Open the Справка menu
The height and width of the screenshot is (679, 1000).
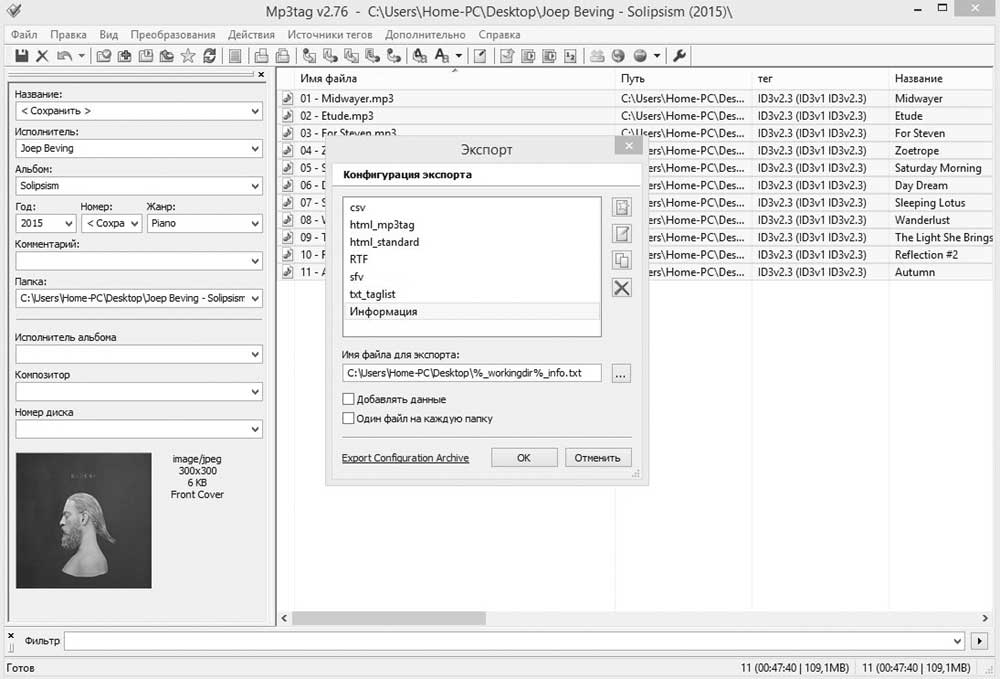click(x=499, y=34)
